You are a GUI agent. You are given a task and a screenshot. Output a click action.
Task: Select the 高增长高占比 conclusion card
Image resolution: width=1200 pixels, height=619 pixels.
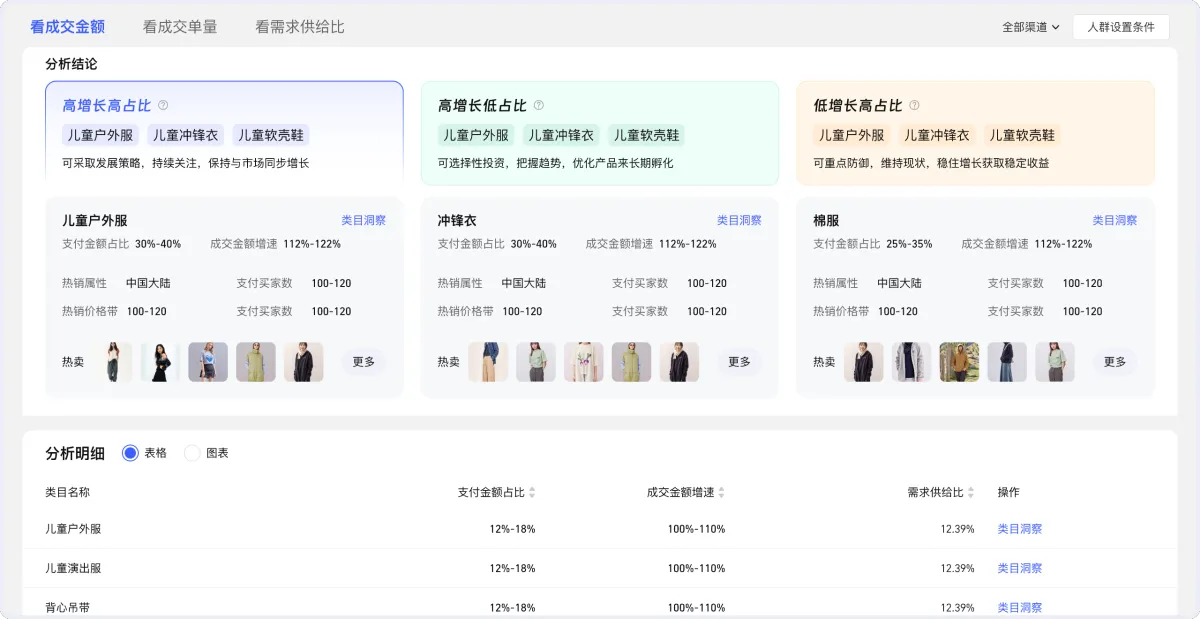224,133
